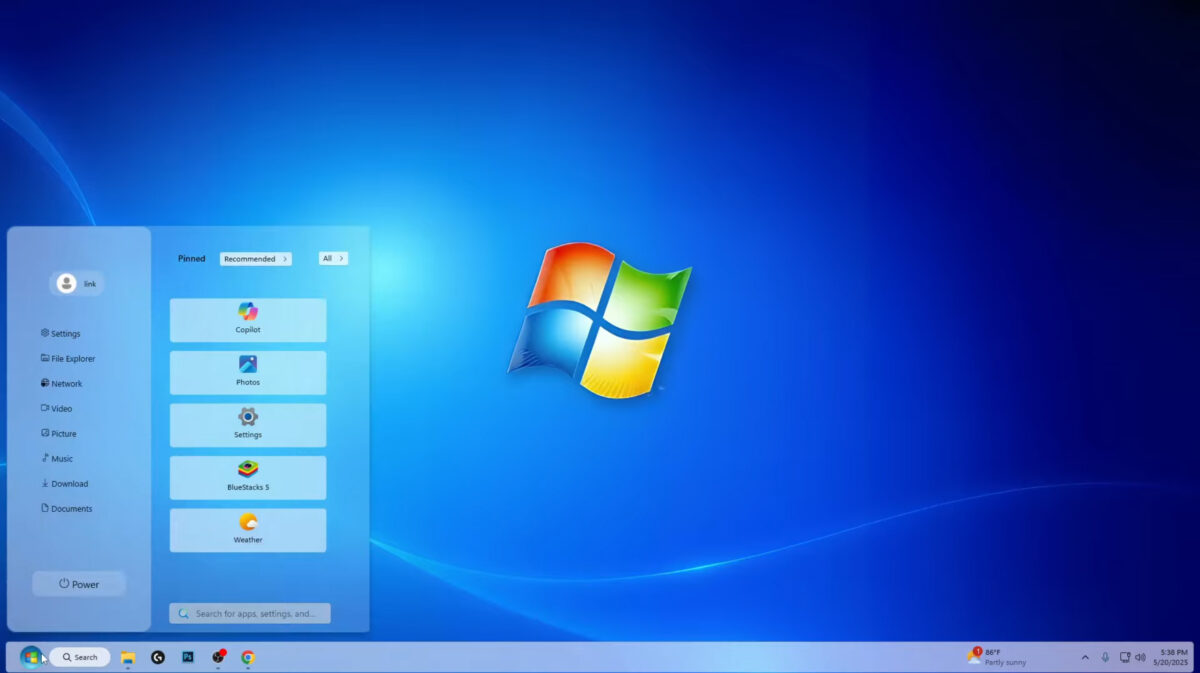Click the volume icon in the system tray
Image resolution: width=1200 pixels, height=673 pixels.
(1141, 657)
